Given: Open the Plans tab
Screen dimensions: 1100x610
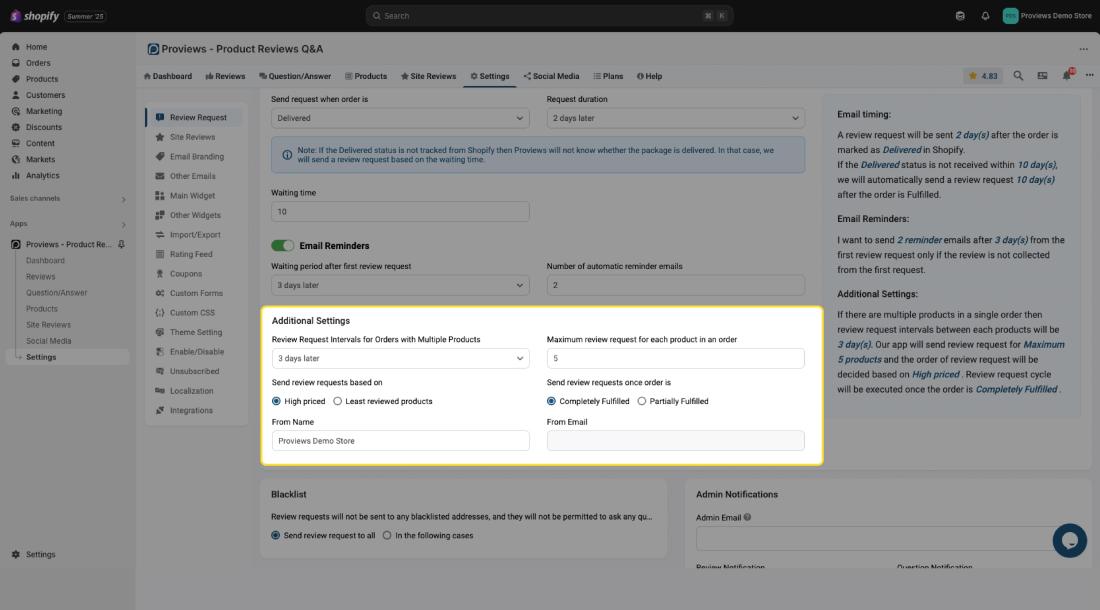Looking at the screenshot, I should (x=608, y=76).
